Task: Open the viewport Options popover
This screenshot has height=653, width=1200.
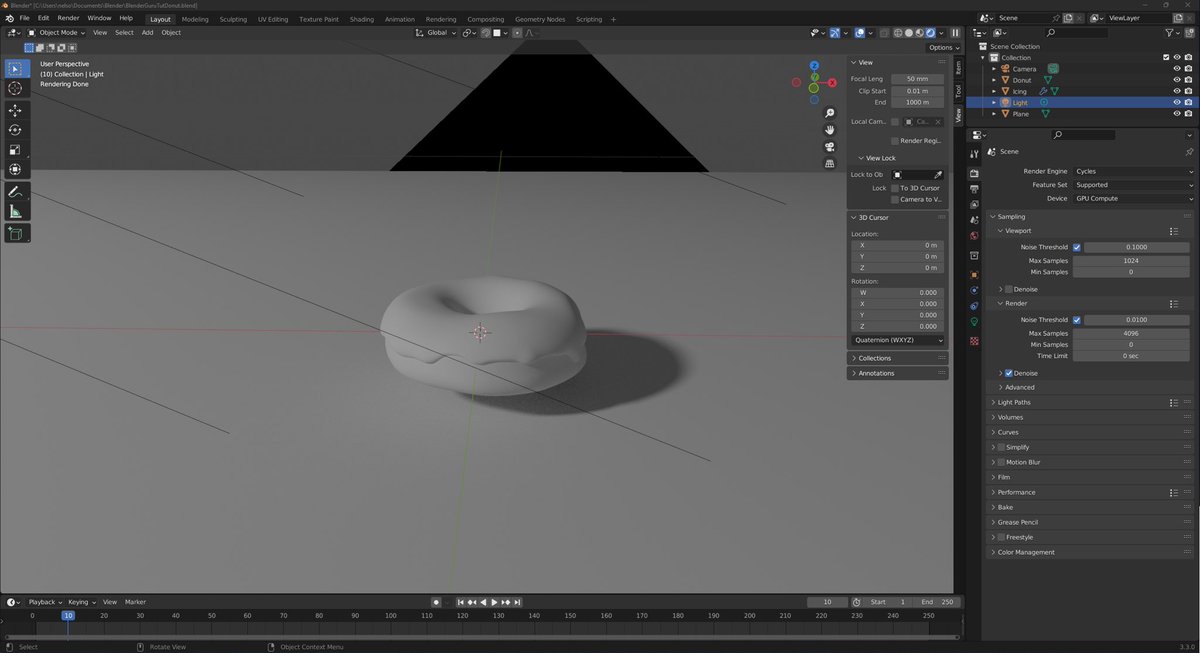Action: coord(943,47)
